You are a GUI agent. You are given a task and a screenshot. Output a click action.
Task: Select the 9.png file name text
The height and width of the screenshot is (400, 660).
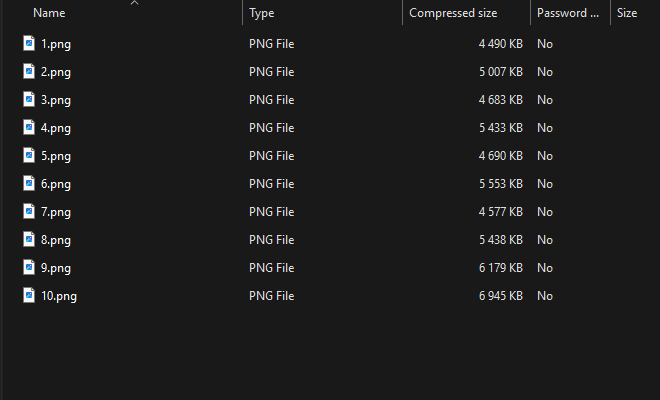point(56,268)
